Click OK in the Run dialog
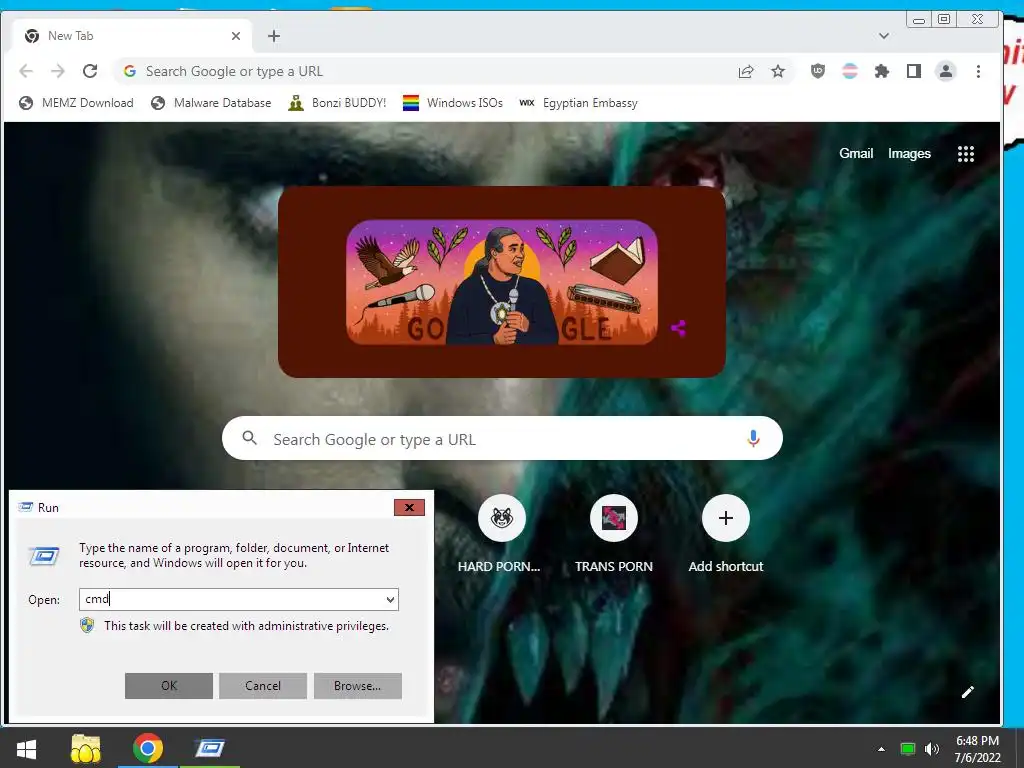The height and width of the screenshot is (768, 1024). click(168, 686)
